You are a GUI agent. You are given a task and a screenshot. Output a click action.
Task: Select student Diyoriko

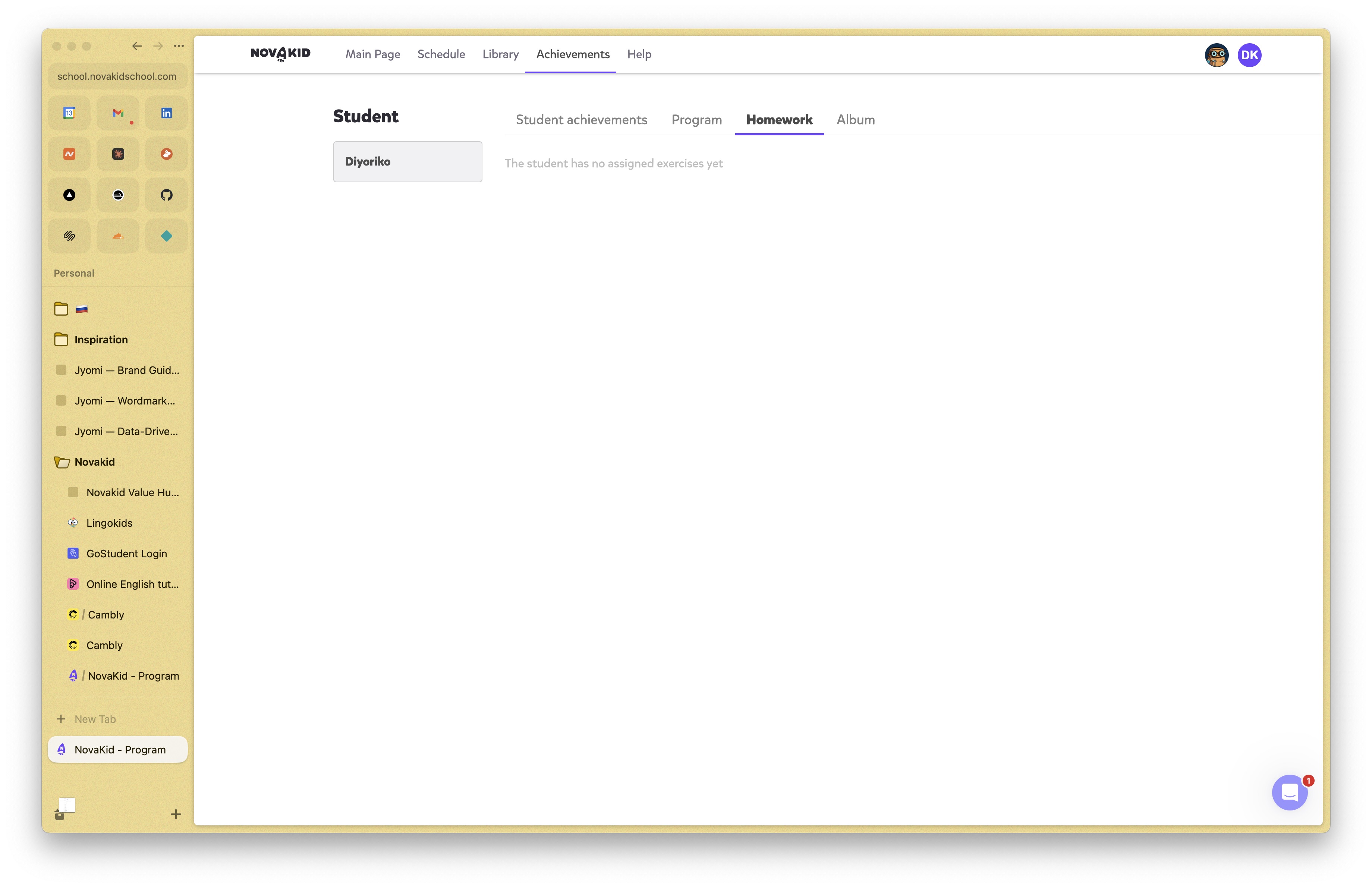click(x=407, y=161)
